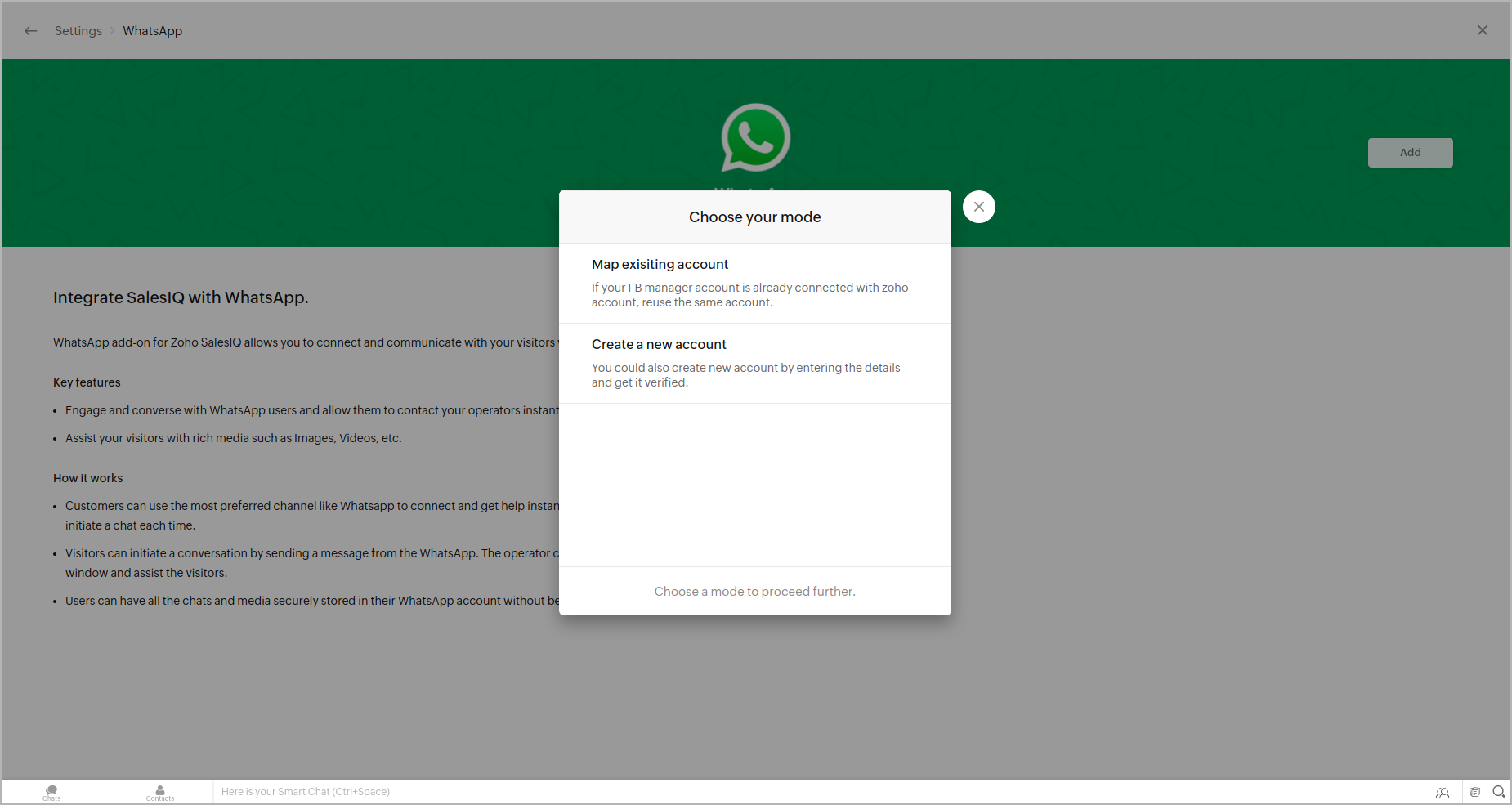Click the stacked documents icon in the bottom bar
This screenshot has width=1512, height=805.
[x=1474, y=792]
